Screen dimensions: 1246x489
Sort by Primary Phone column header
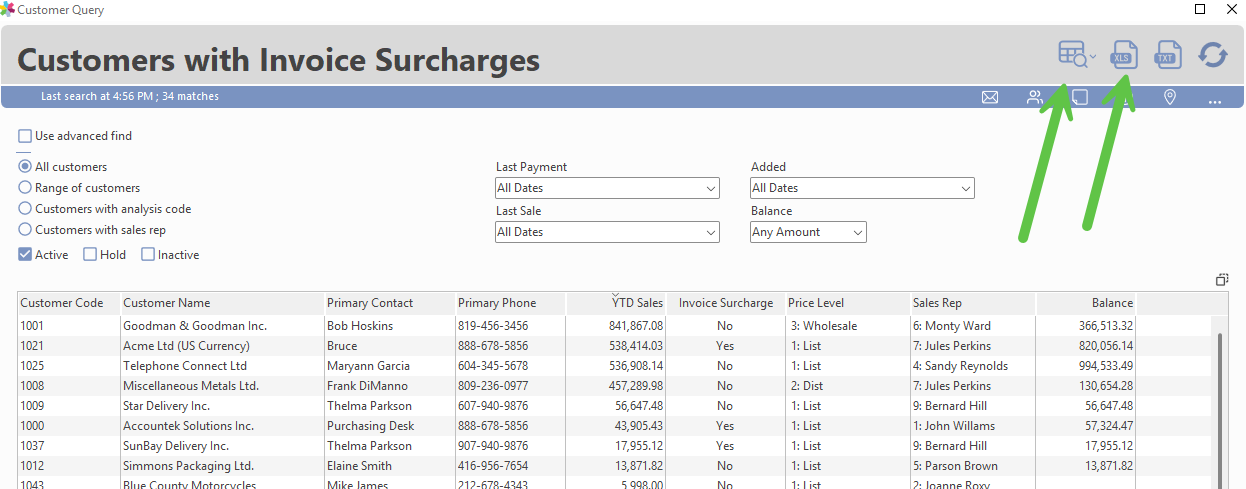tap(510, 303)
